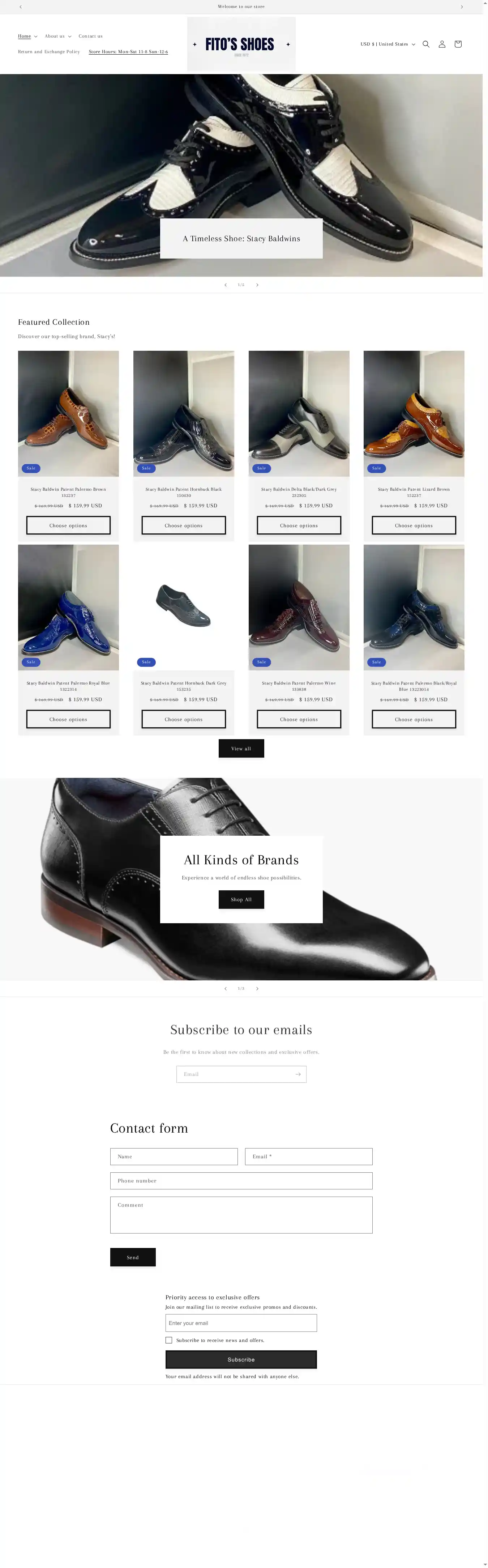Expand the Home menu dropdown
The height and width of the screenshot is (1568, 488).
point(27,36)
